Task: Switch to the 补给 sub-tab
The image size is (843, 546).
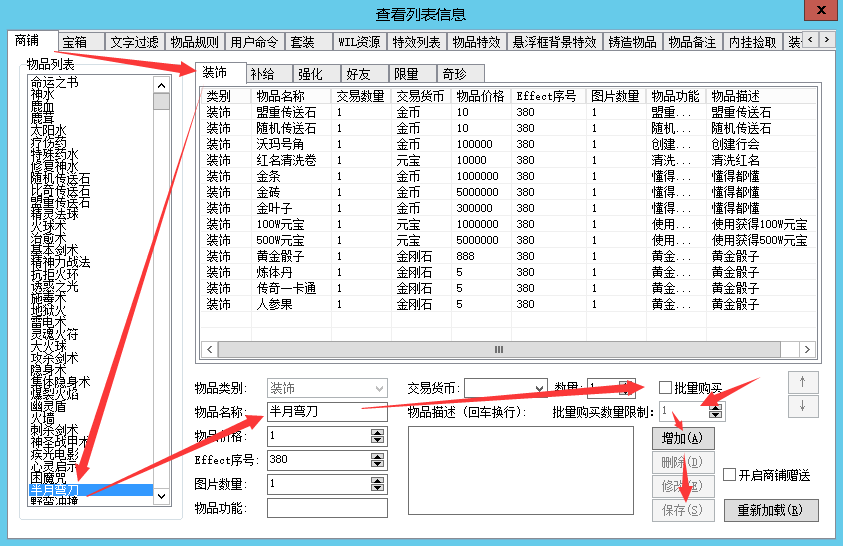Action: click(263, 74)
